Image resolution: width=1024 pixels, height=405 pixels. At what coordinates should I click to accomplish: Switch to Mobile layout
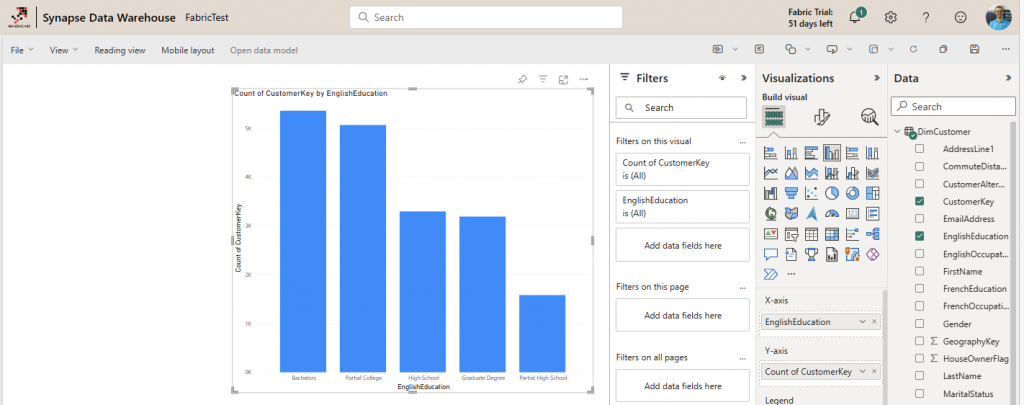tap(187, 50)
